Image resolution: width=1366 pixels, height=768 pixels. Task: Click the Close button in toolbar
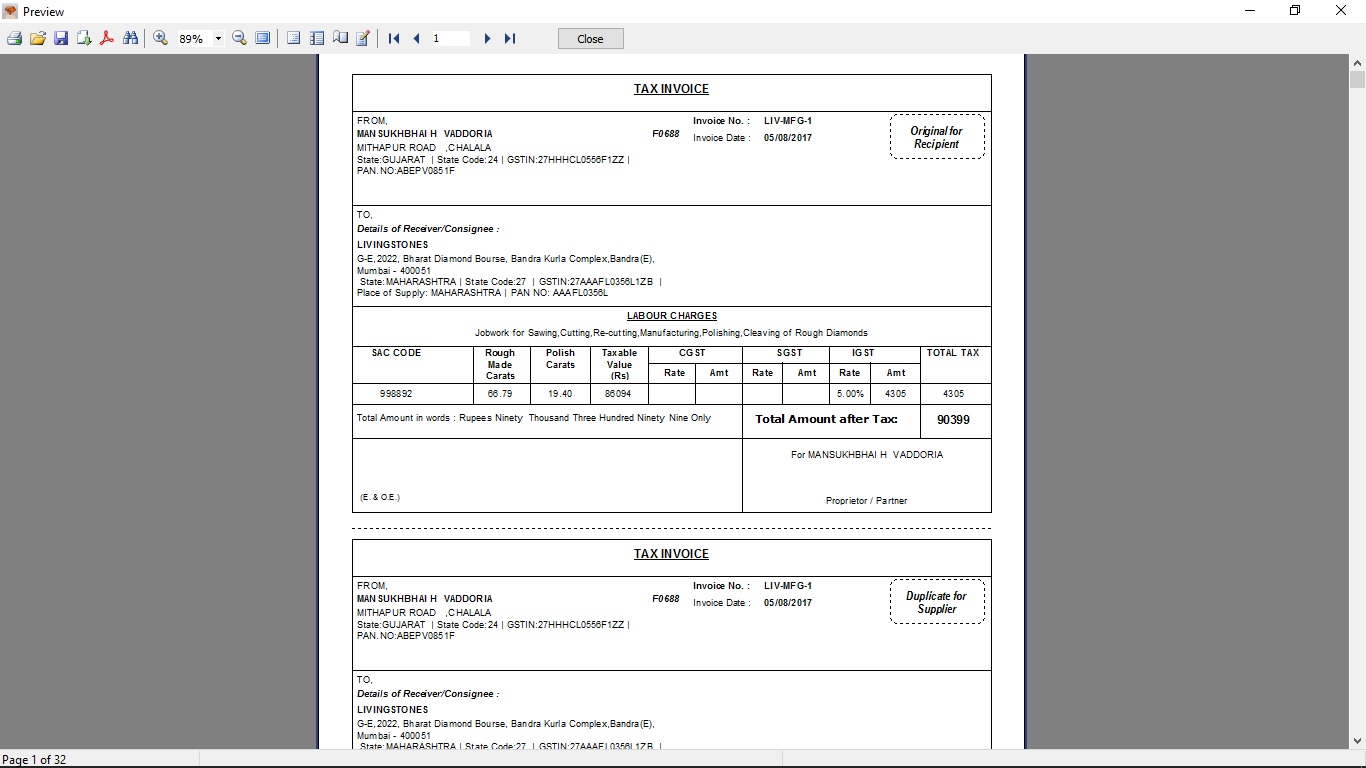(591, 39)
